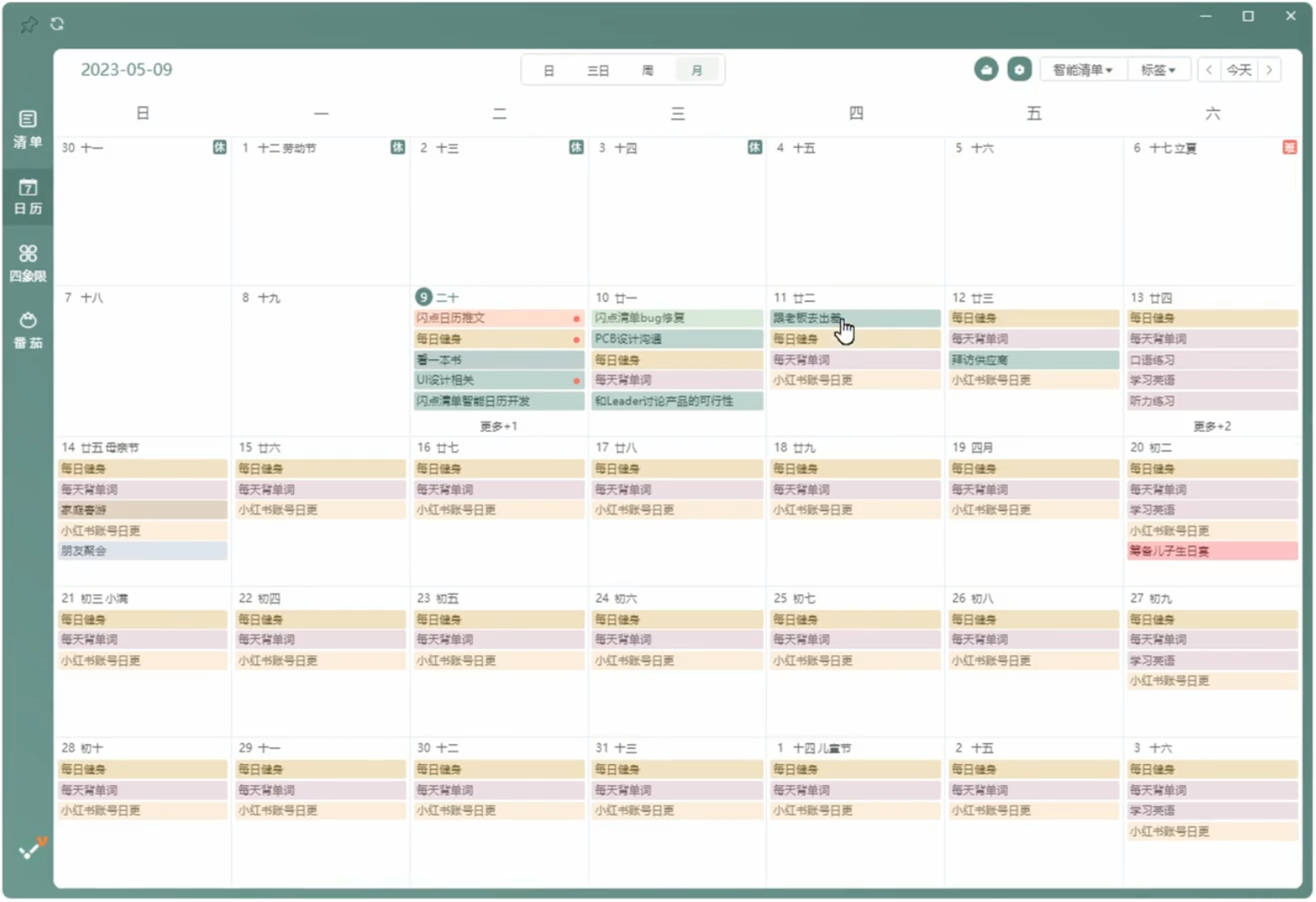Image resolution: width=1316 pixels, height=902 pixels.
Task: Open 小红书账号日更 on May 22
Action: 321,662
